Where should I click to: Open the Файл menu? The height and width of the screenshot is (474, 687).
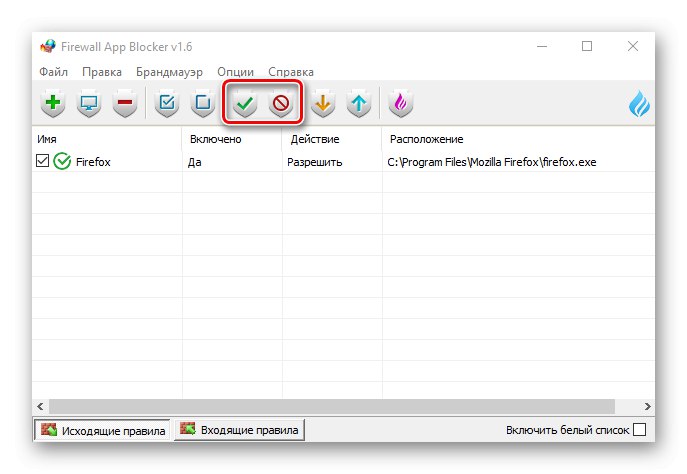pyautogui.click(x=53, y=71)
